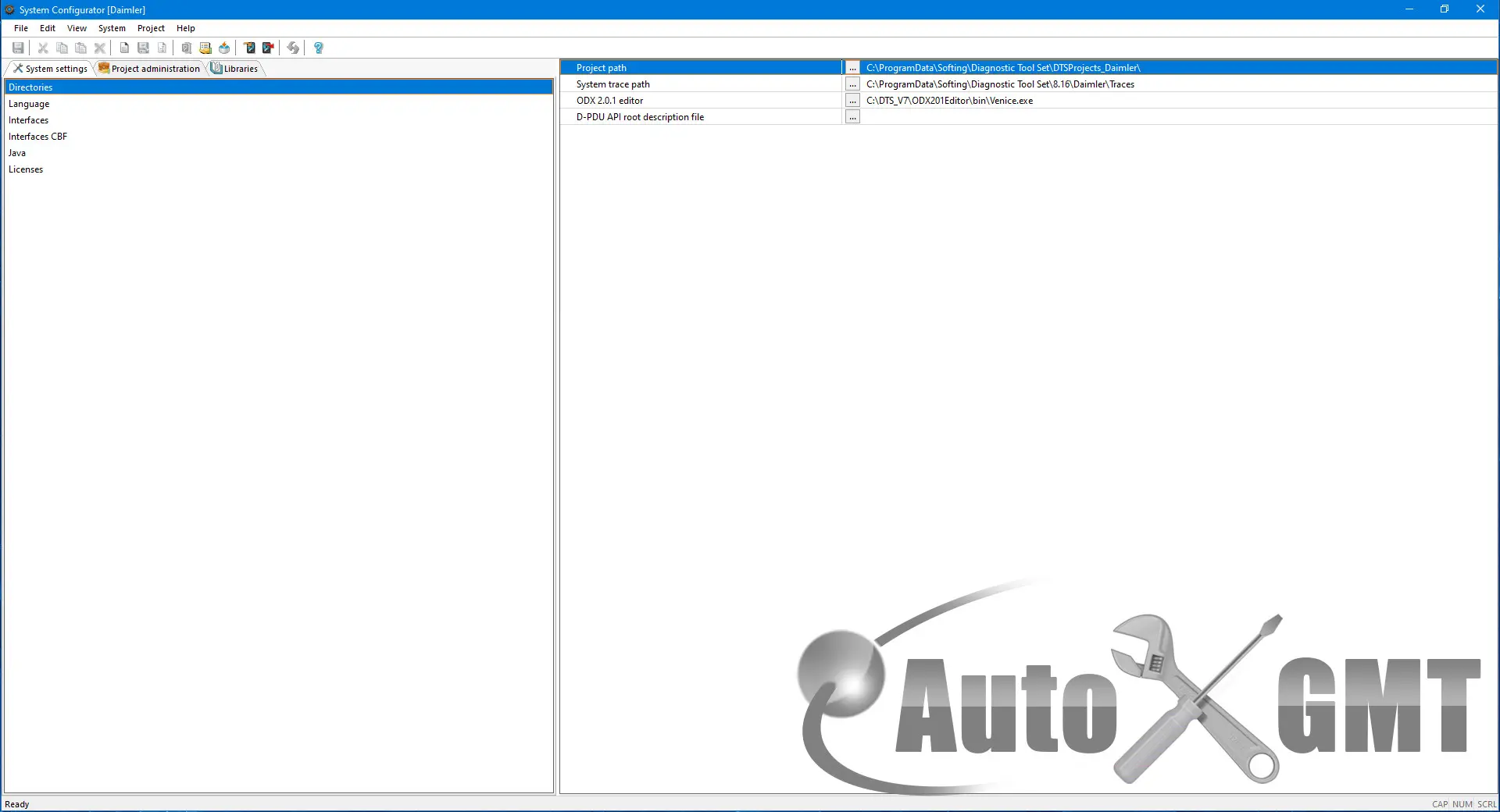The width and height of the screenshot is (1500, 812).
Task: Minimize the System Configurator window
Action: 1409,9
